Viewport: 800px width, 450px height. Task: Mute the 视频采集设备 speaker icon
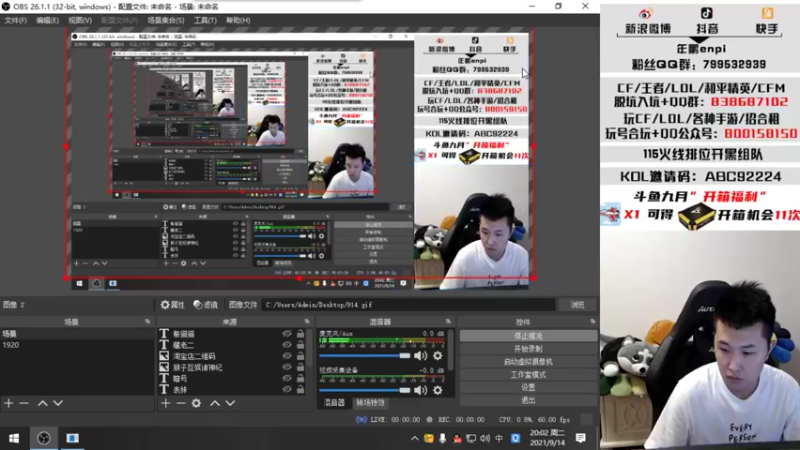coord(420,390)
